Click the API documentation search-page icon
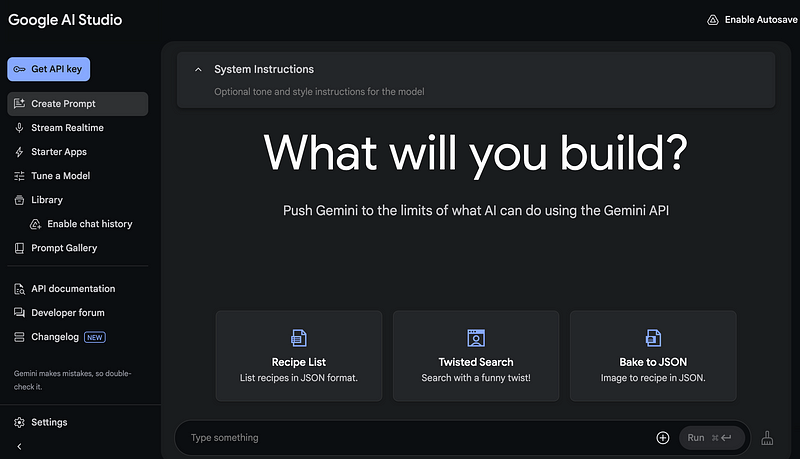The width and height of the screenshot is (800, 459). [x=19, y=289]
